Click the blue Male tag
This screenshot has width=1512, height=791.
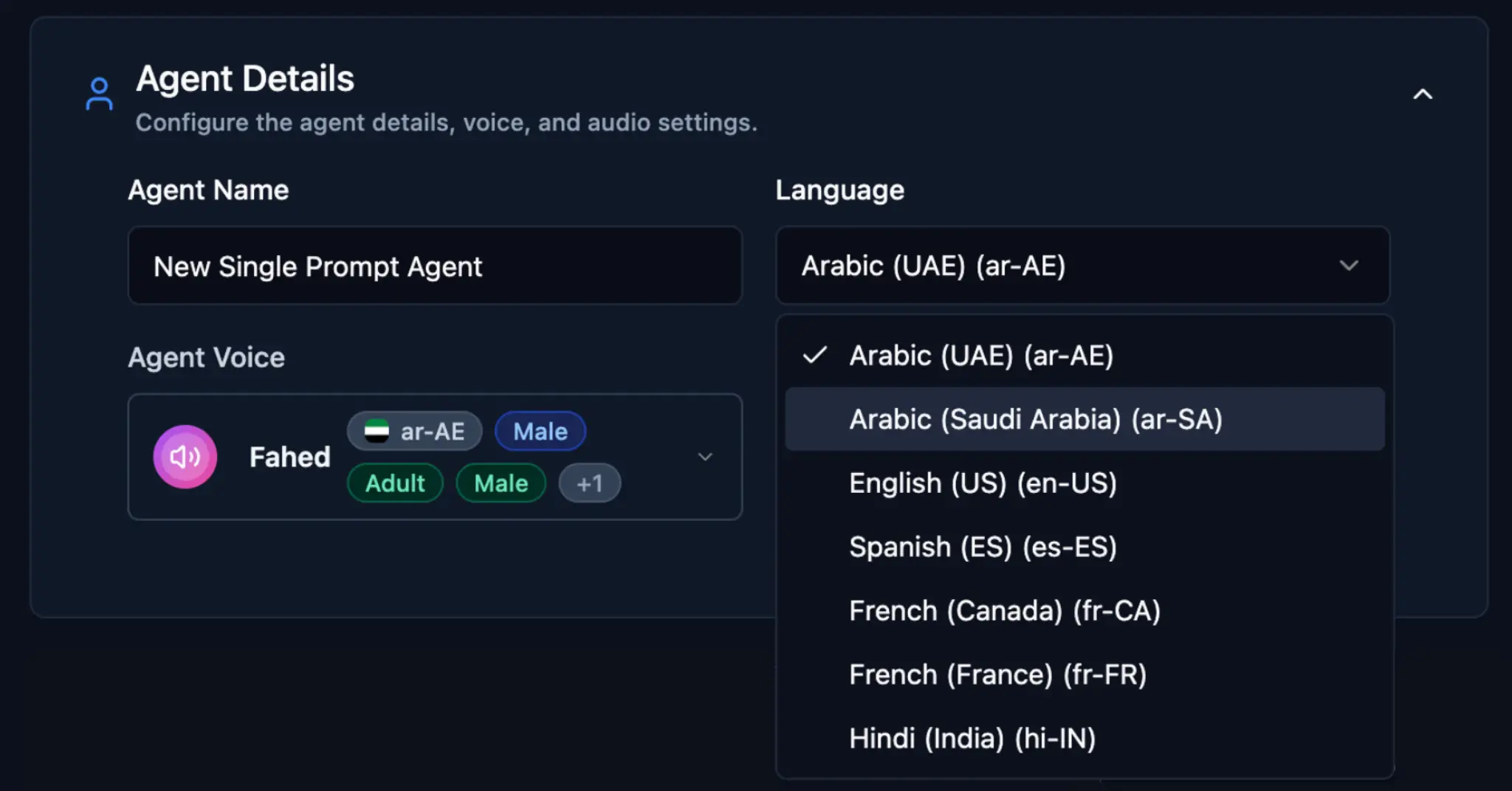click(x=540, y=432)
